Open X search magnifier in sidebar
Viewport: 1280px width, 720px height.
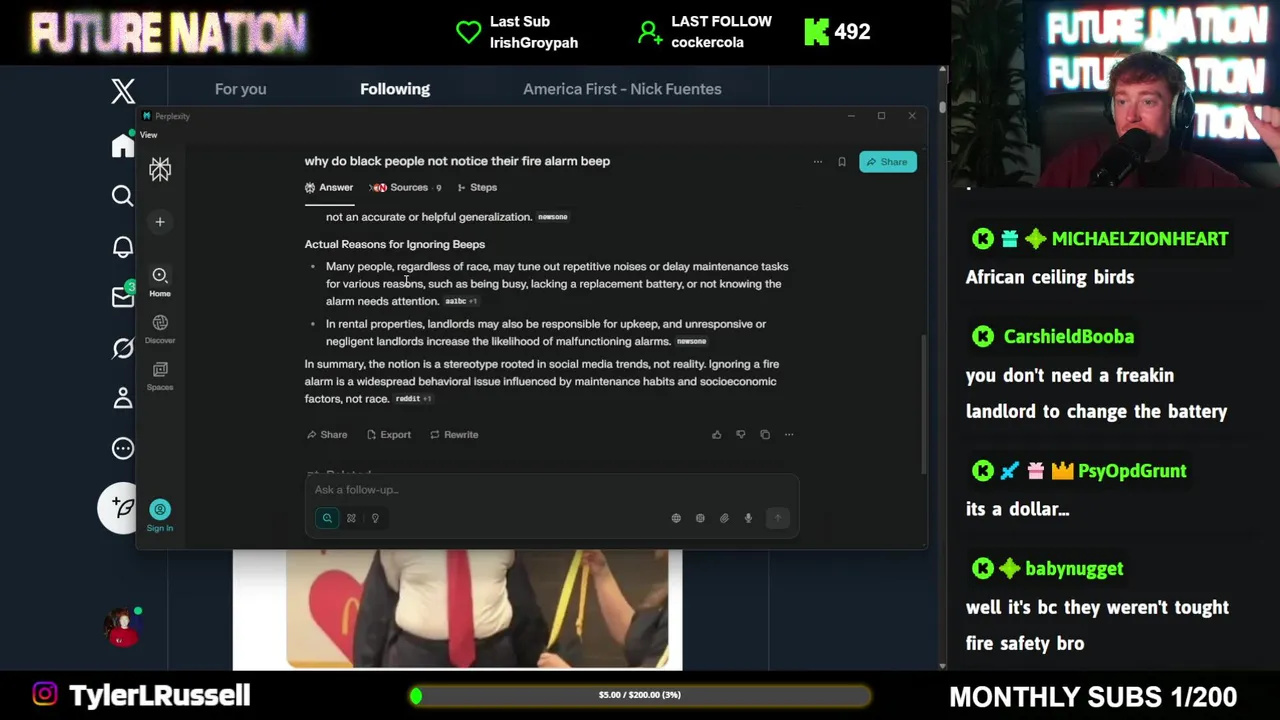click(x=122, y=196)
